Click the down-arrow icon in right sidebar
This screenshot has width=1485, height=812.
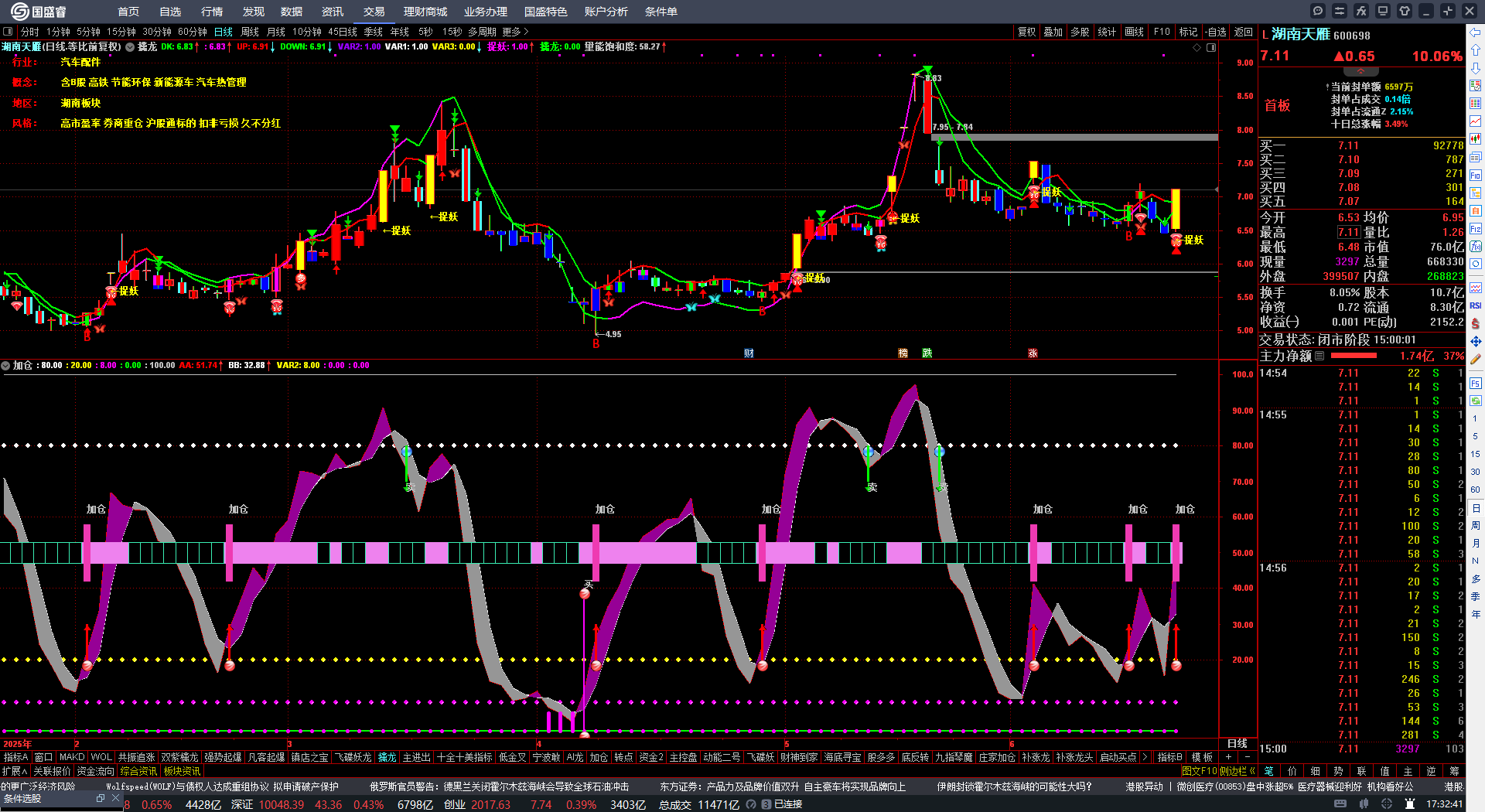(1476, 68)
